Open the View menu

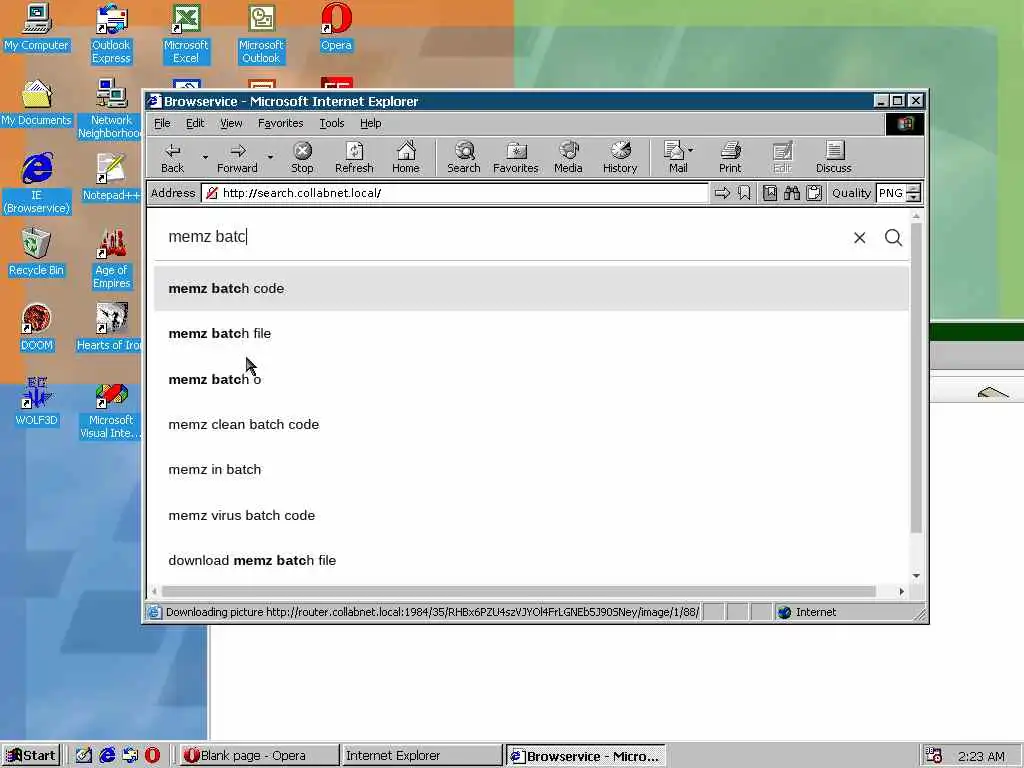[x=231, y=123]
